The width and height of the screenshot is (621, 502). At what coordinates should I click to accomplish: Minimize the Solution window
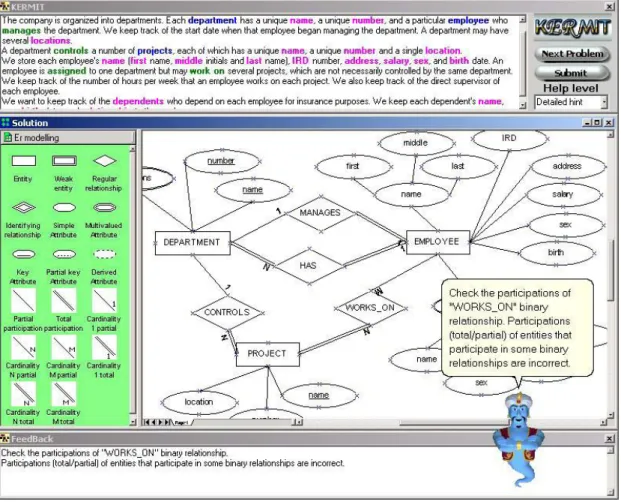tap(588, 123)
